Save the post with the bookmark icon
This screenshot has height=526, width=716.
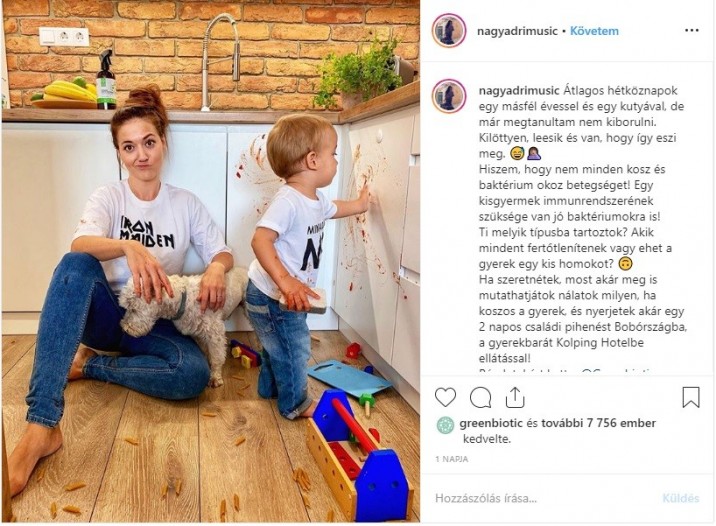pos(691,397)
